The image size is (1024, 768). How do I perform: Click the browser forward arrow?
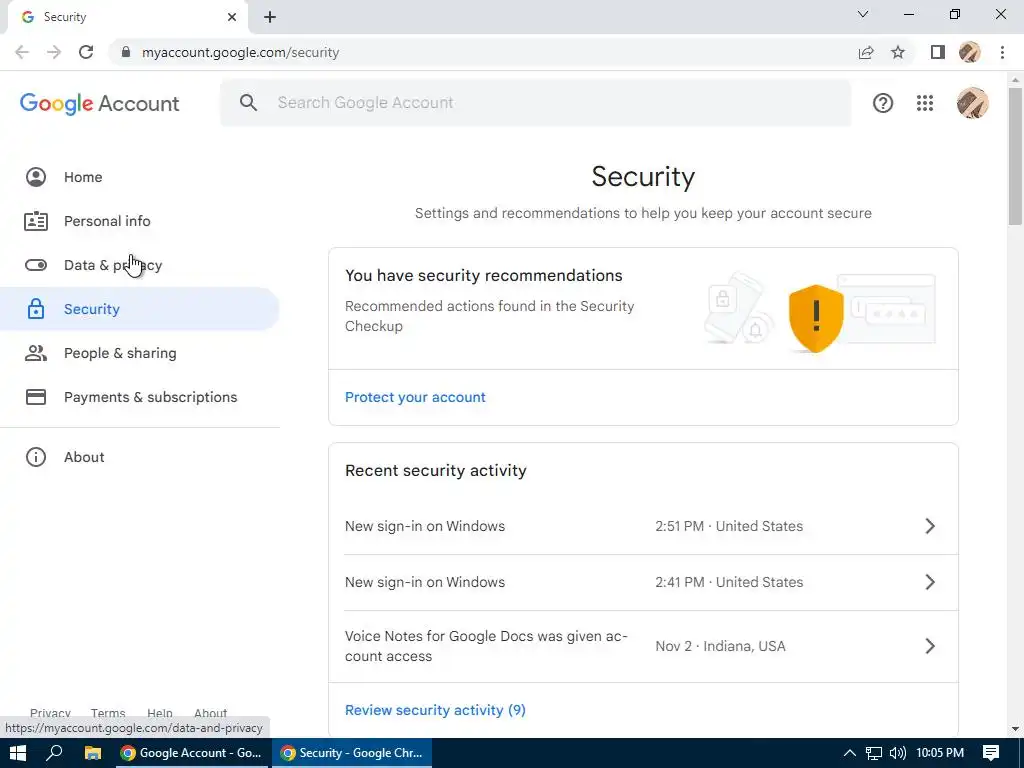pos(54,52)
